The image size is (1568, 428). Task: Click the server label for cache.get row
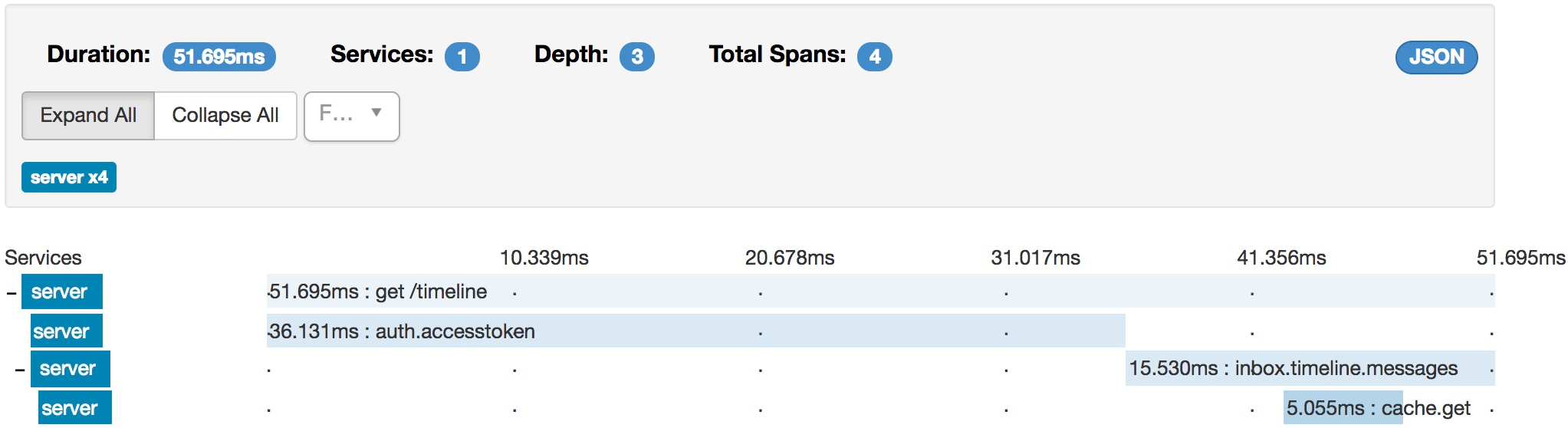74,408
